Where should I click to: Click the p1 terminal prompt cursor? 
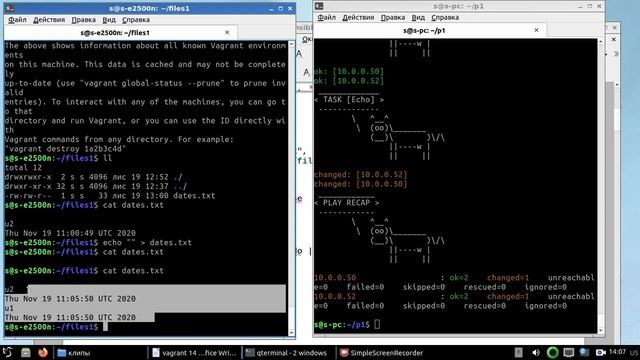click(x=377, y=324)
